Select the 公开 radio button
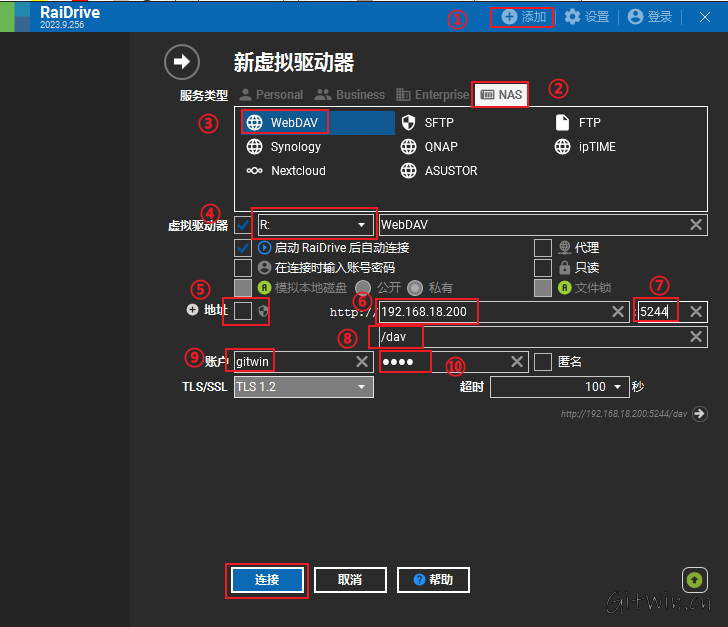Screen dimensions: 728x627 363,288
